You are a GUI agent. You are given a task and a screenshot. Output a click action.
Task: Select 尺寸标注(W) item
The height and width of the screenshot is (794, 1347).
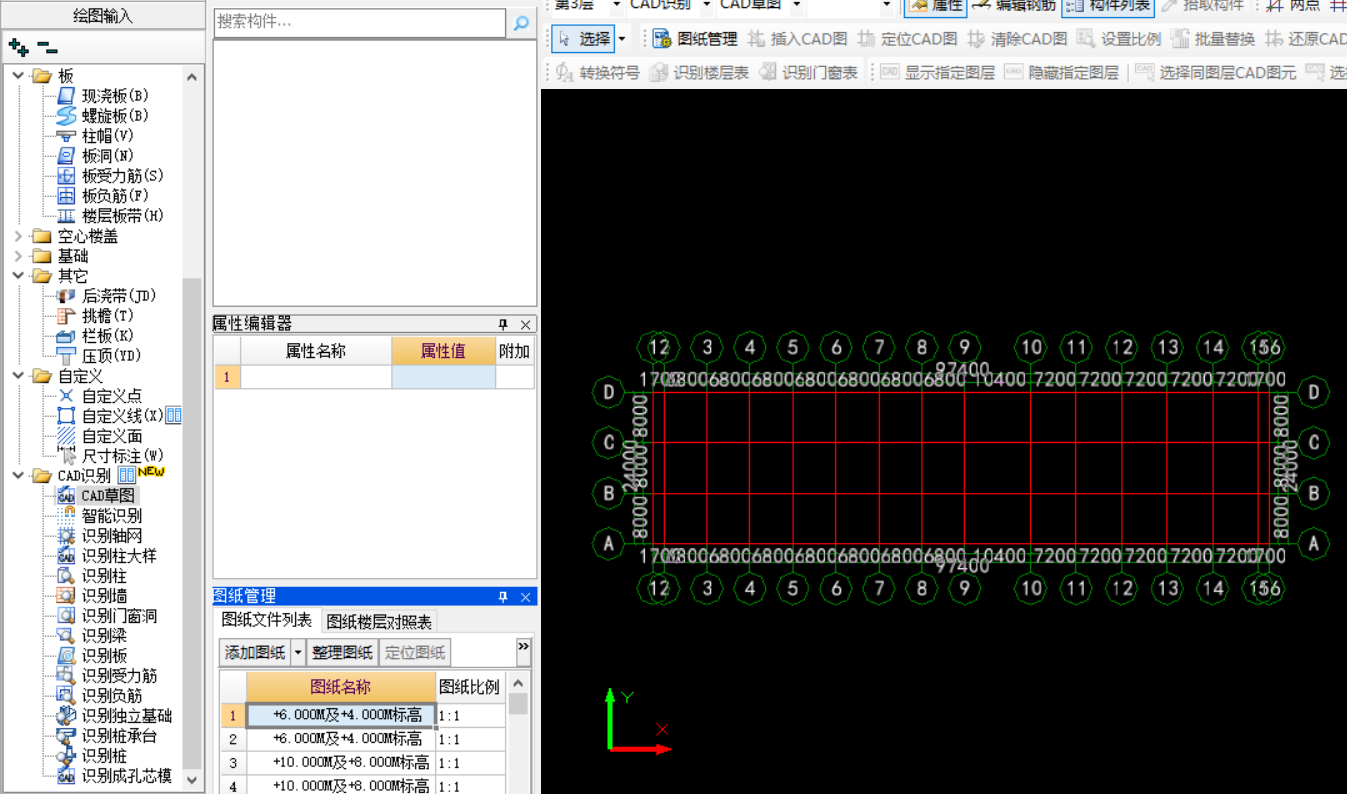(x=122, y=456)
